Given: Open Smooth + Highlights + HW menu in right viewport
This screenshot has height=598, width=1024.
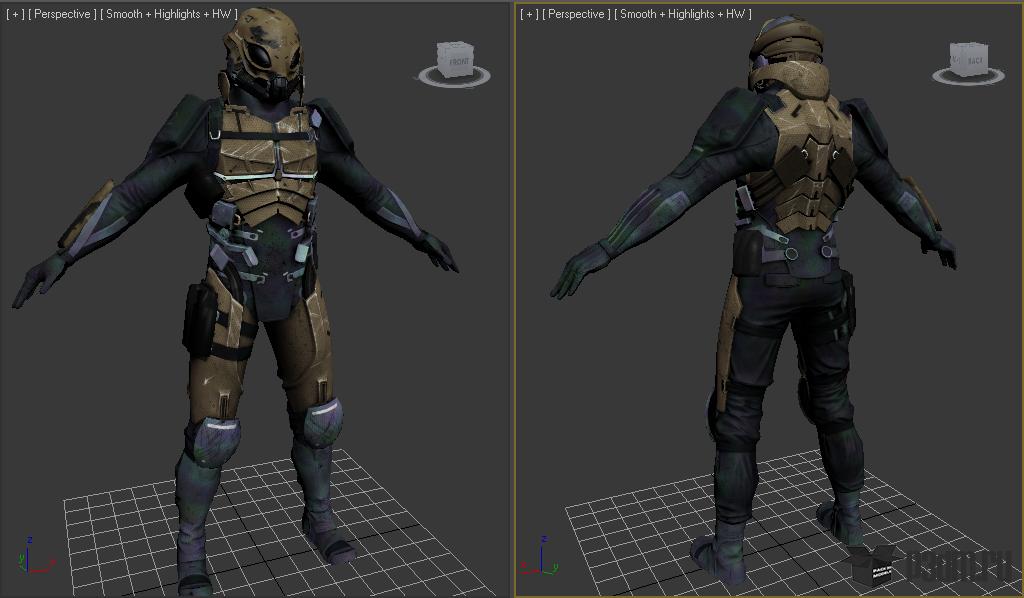Looking at the screenshot, I should tap(682, 14).
